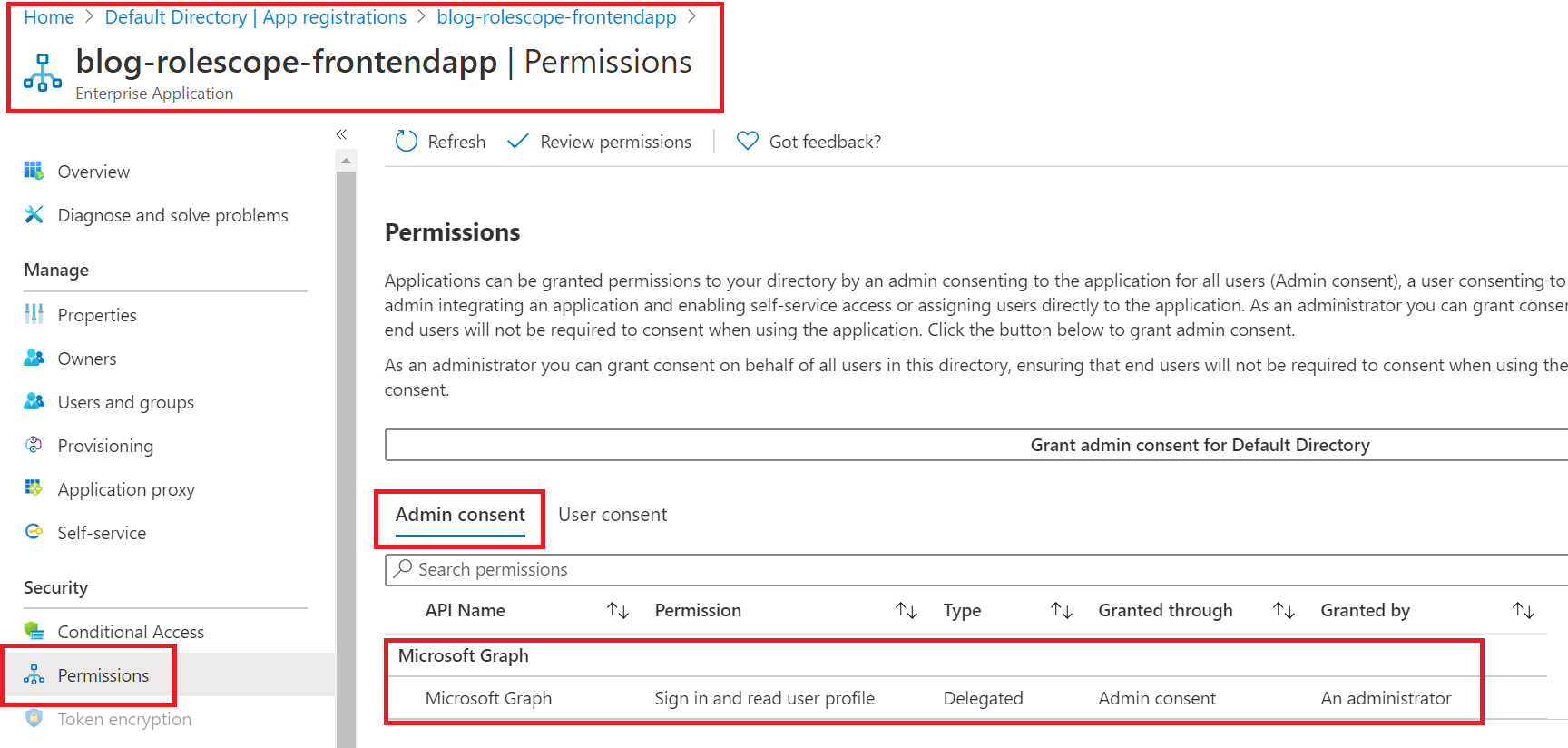The height and width of the screenshot is (748, 1568).
Task: Click the Conditional Access icon
Action: tap(34, 631)
